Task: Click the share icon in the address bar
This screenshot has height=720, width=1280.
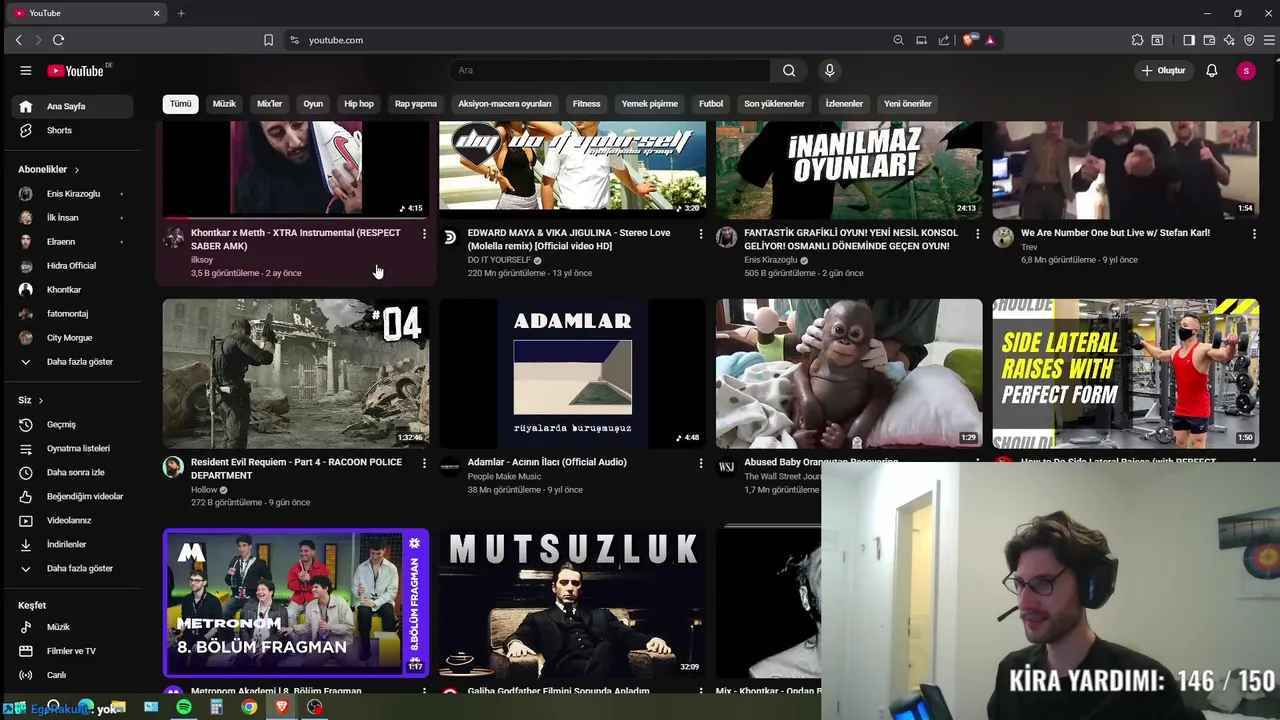Action: [x=943, y=40]
